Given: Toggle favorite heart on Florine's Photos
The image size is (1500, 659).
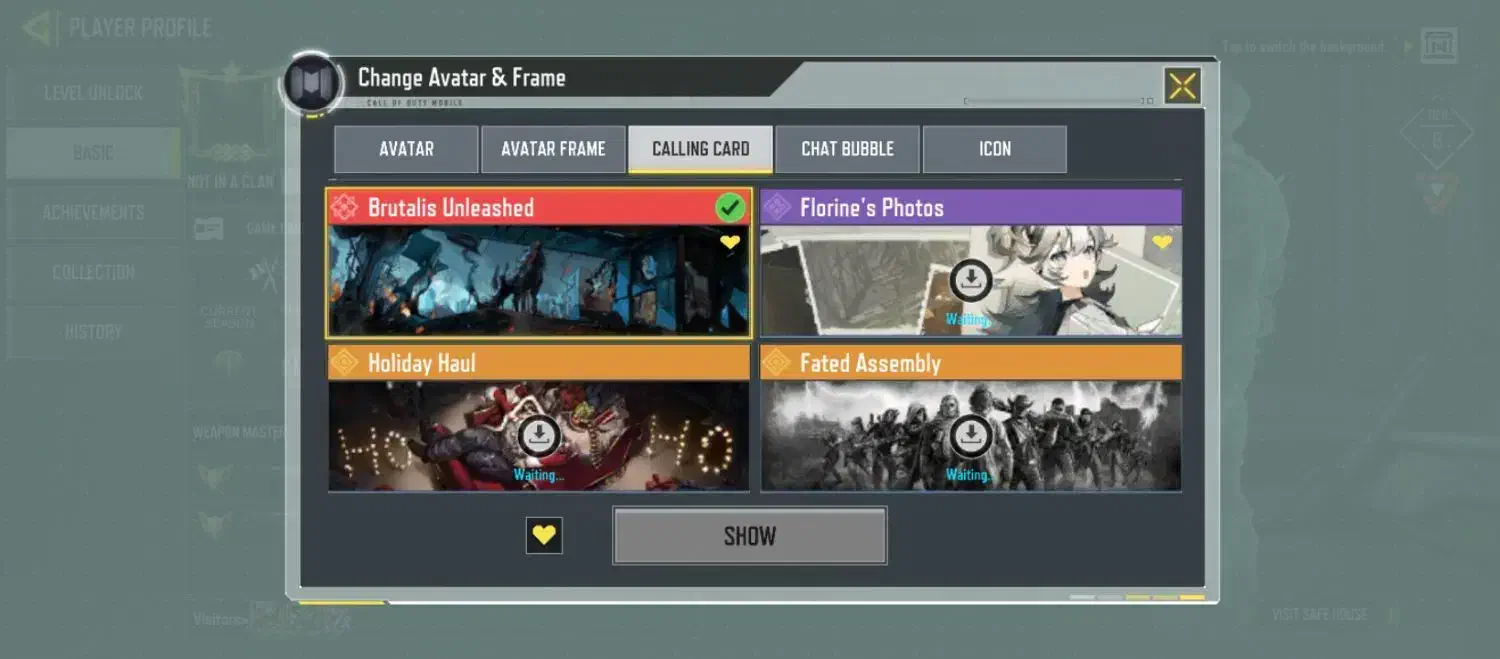Looking at the screenshot, I should click(x=1161, y=242).
